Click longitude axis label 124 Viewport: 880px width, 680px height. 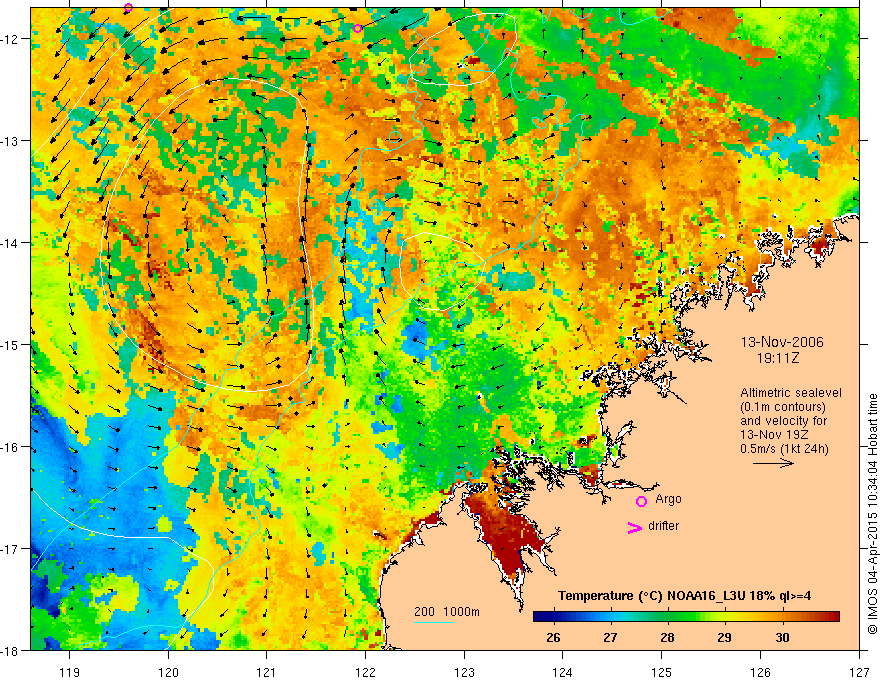563,672
